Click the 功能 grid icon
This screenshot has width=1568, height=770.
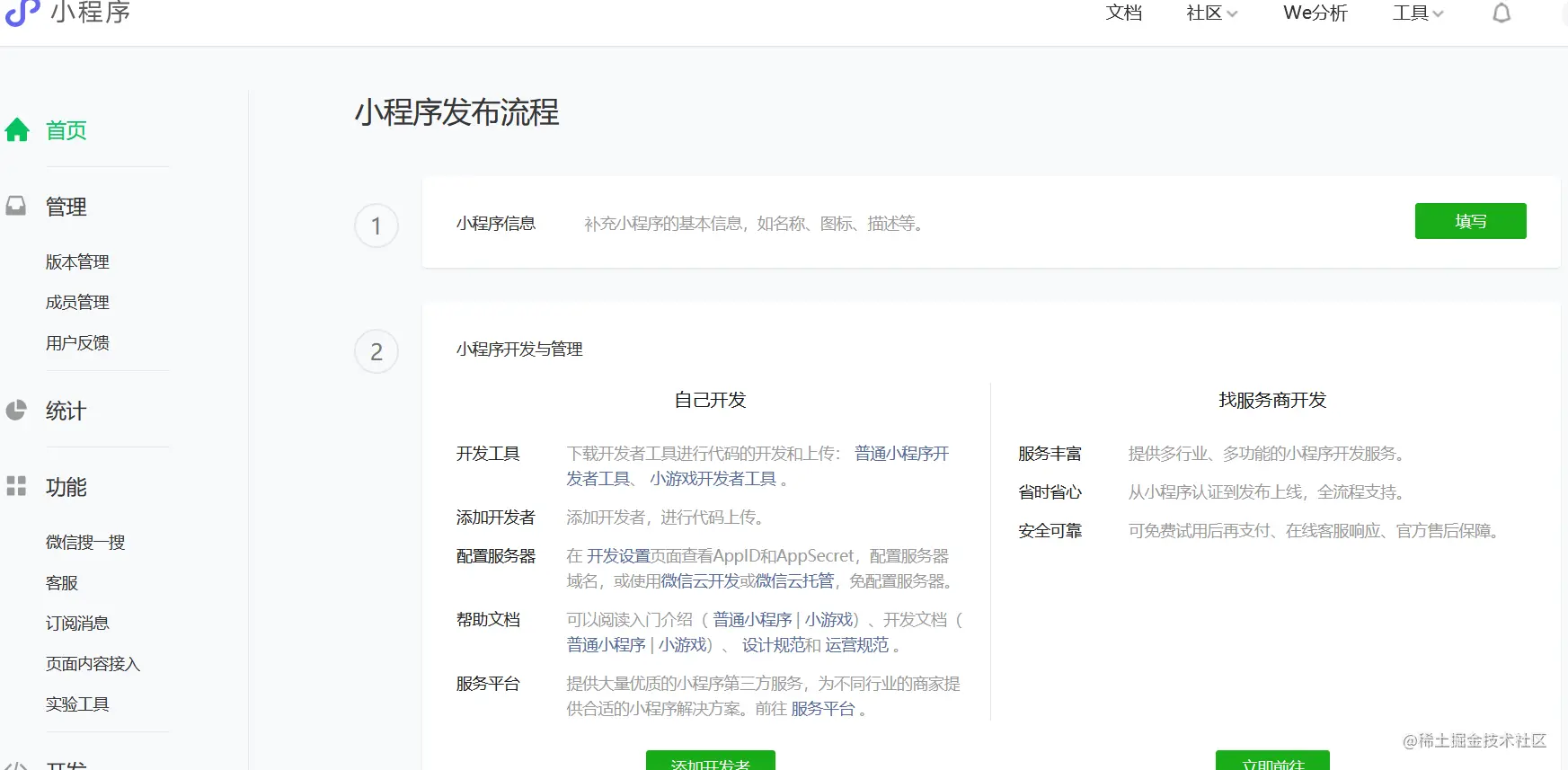click(16, 486)
